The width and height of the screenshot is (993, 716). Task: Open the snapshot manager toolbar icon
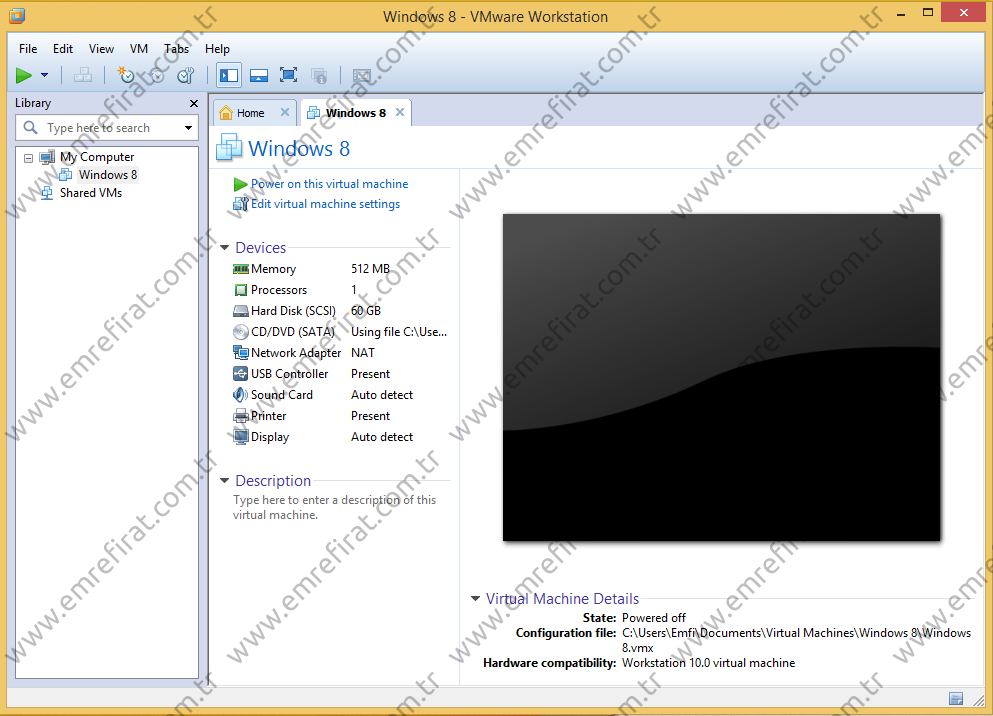click(185, 75)
